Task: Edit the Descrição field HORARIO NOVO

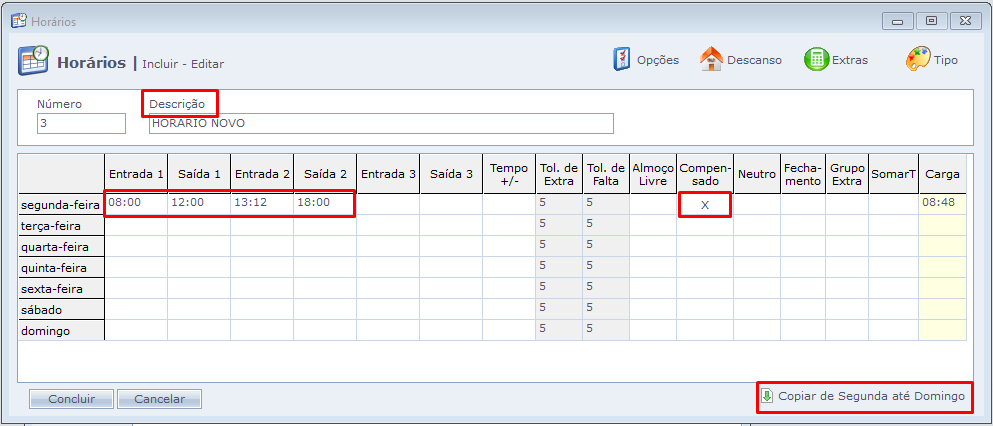Action: tap(380, 123)
